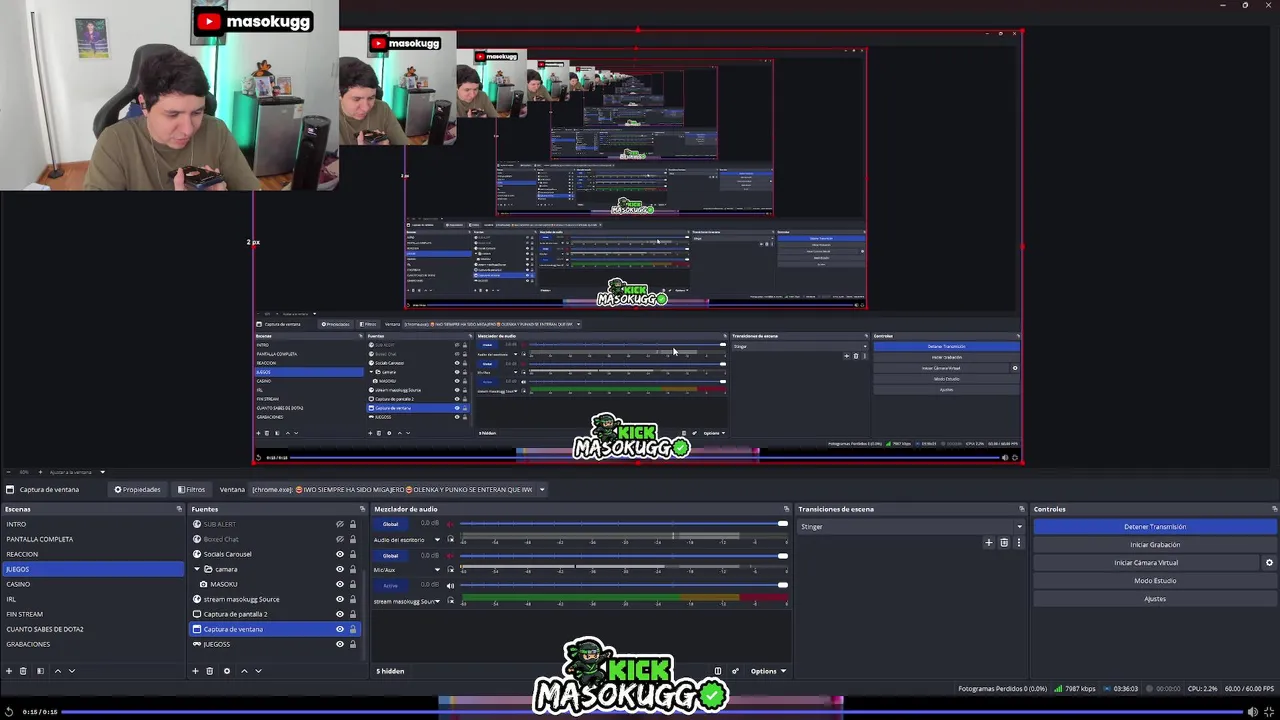Hide stream masokugg Source in Fuentes
The height and width of the screenshot is (720, 1280).
340,599
